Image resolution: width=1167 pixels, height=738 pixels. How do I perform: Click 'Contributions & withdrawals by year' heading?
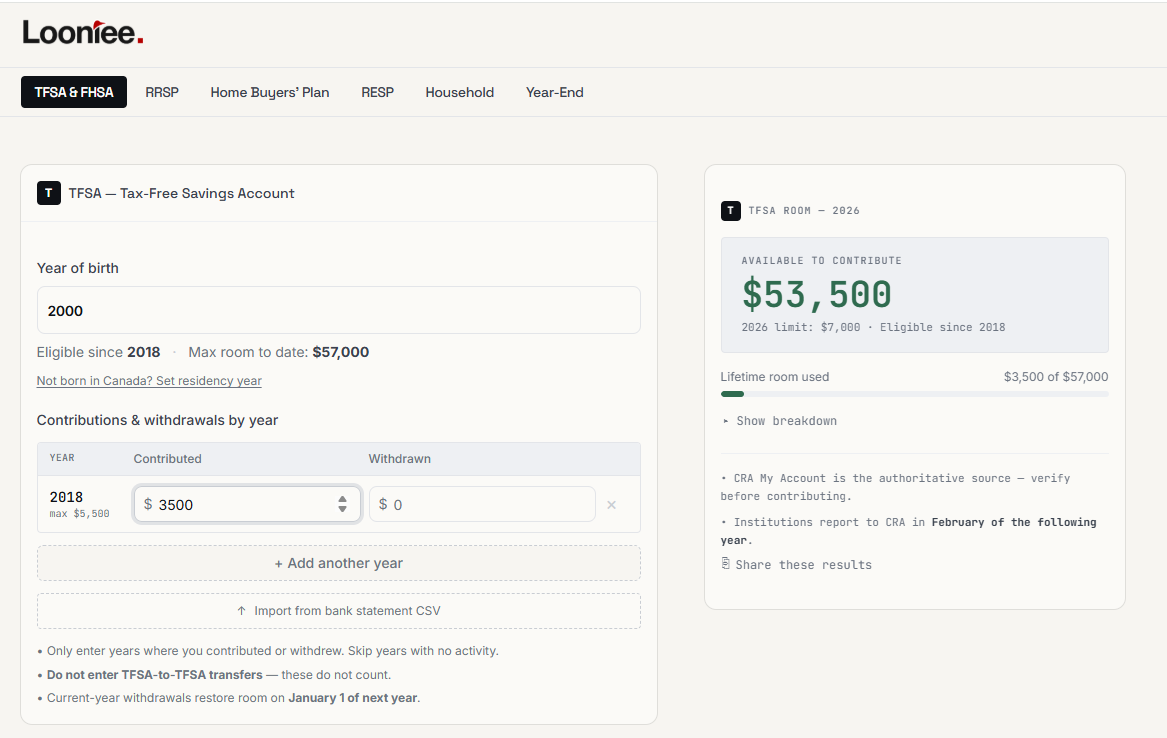(157, 420)
